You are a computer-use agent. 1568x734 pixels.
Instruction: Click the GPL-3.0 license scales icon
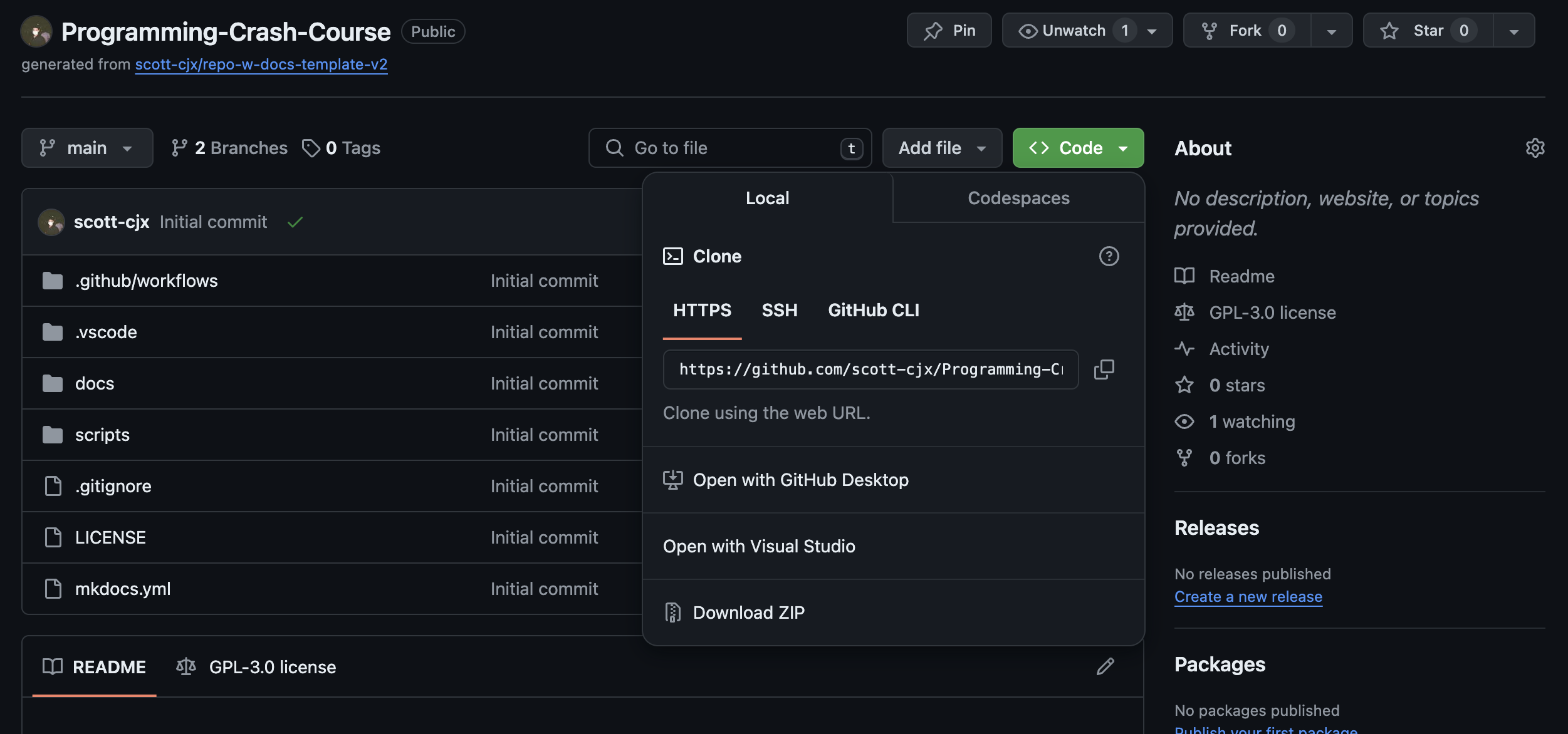1185,312
